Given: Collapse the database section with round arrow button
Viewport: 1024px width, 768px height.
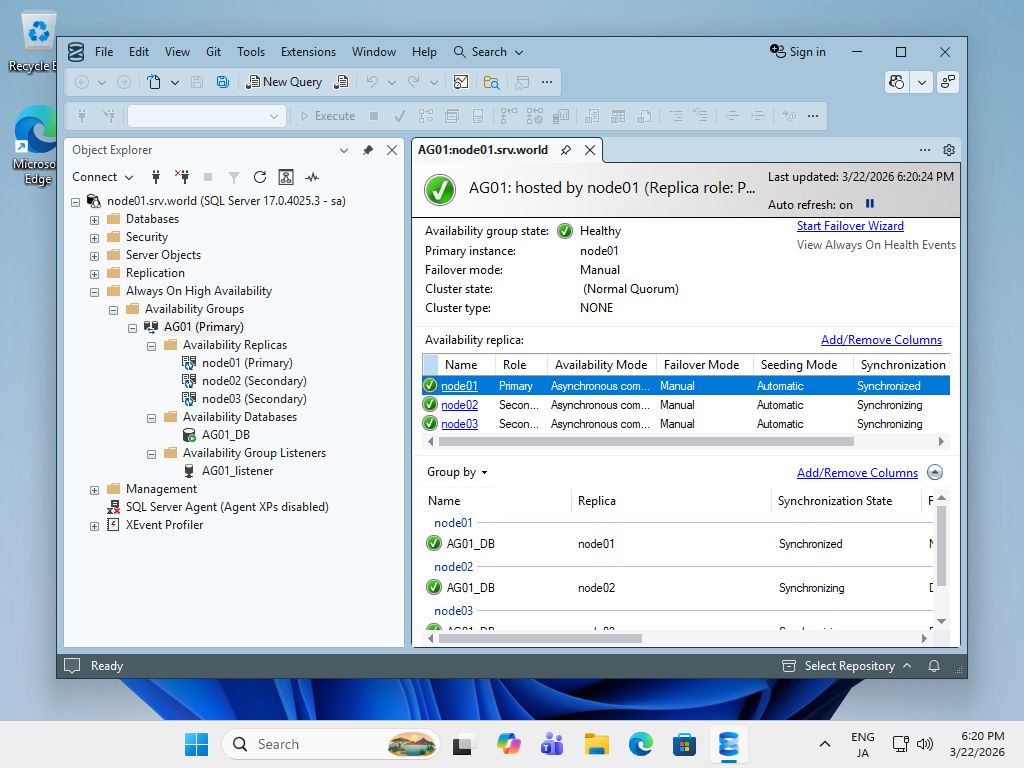Looking at the screenshot, I should 935,472.
